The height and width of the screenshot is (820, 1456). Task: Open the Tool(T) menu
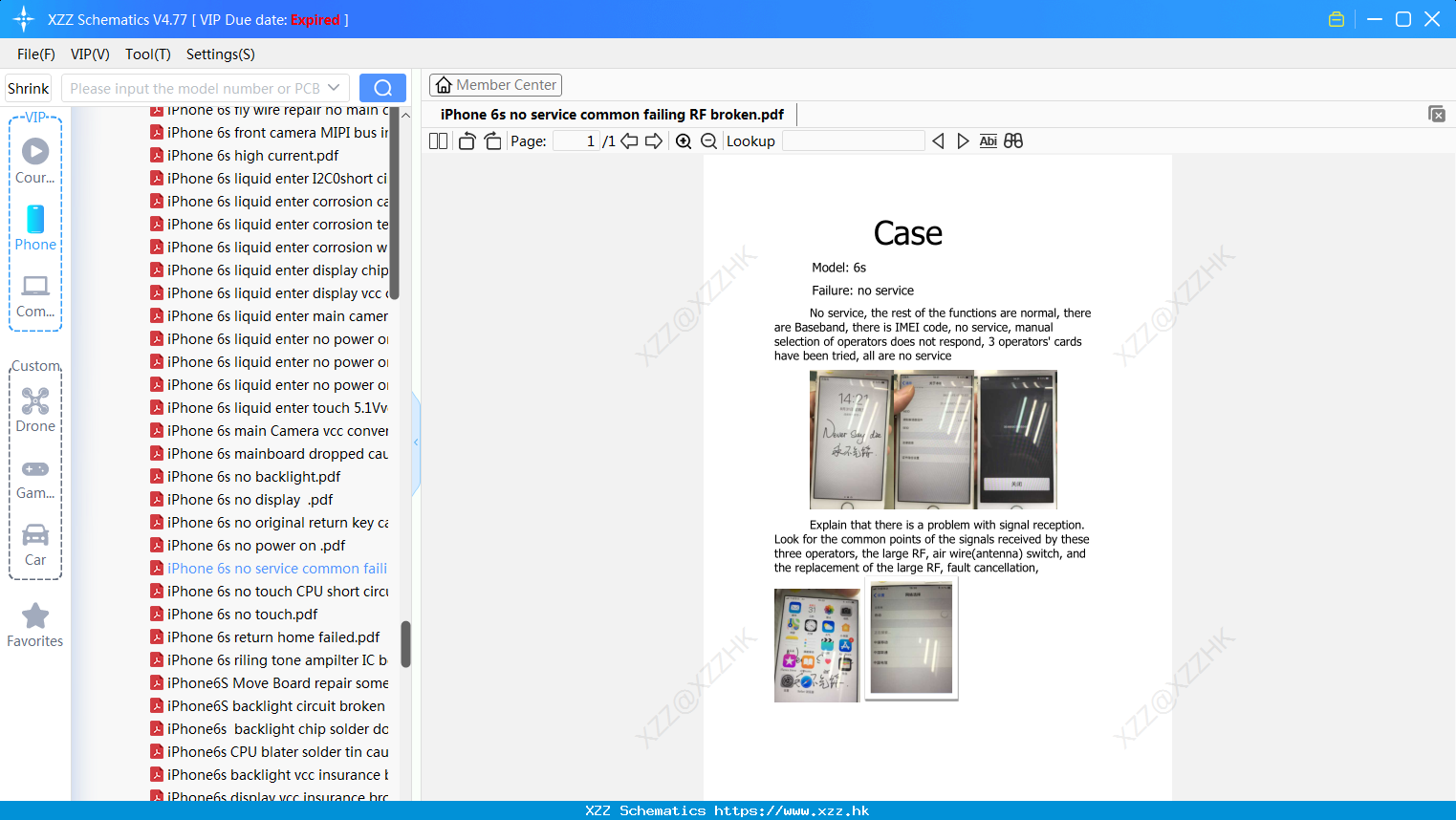(148, 54)
